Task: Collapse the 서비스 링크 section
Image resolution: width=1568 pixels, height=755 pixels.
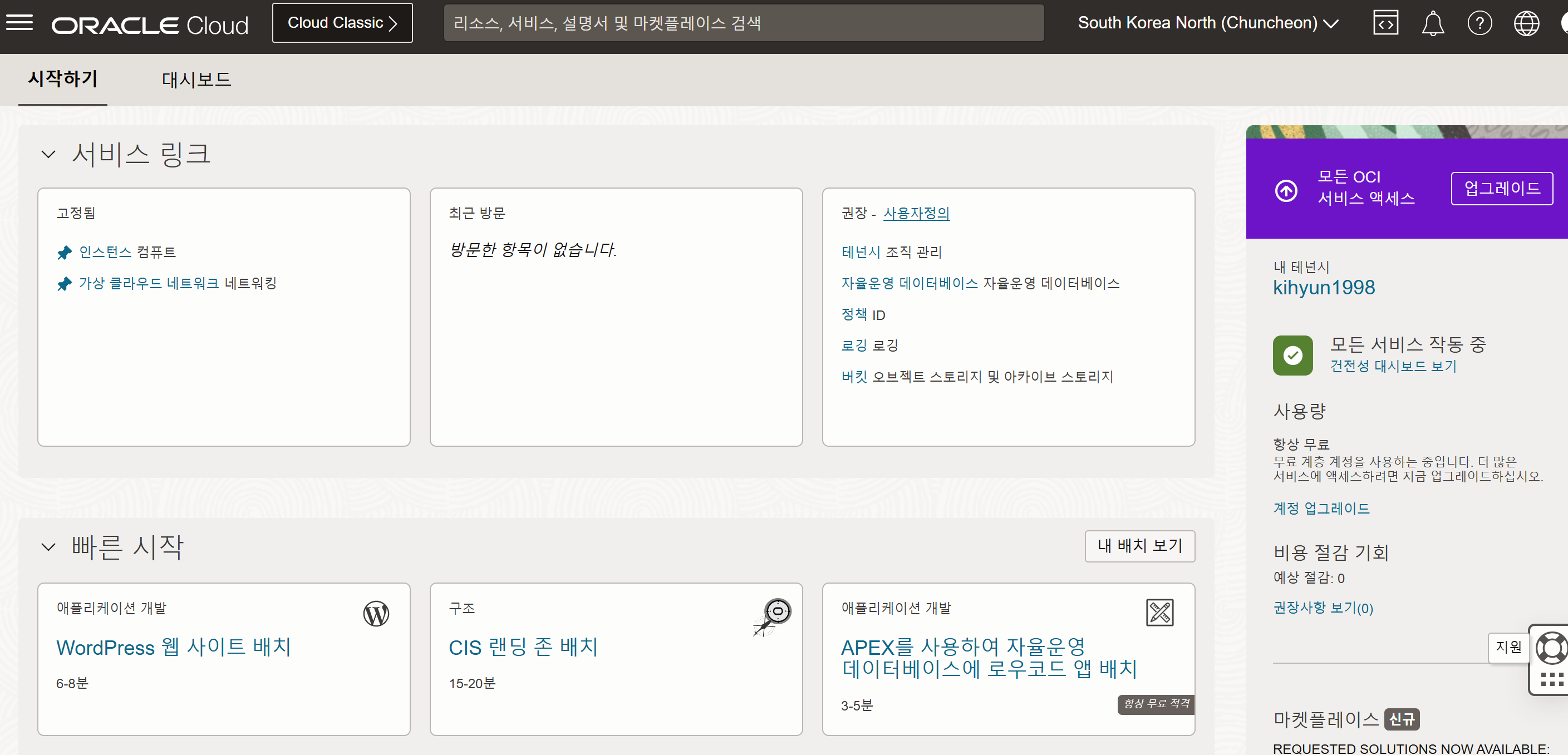Action: (x=48, y=154)
